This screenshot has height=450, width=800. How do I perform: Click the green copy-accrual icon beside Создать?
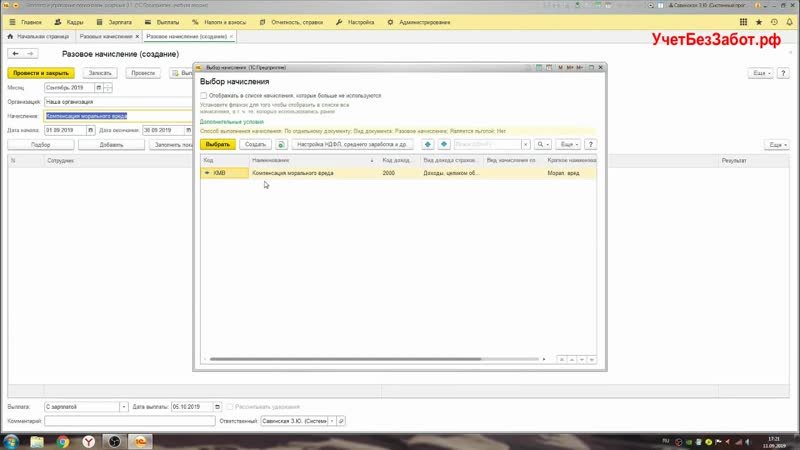282,144
